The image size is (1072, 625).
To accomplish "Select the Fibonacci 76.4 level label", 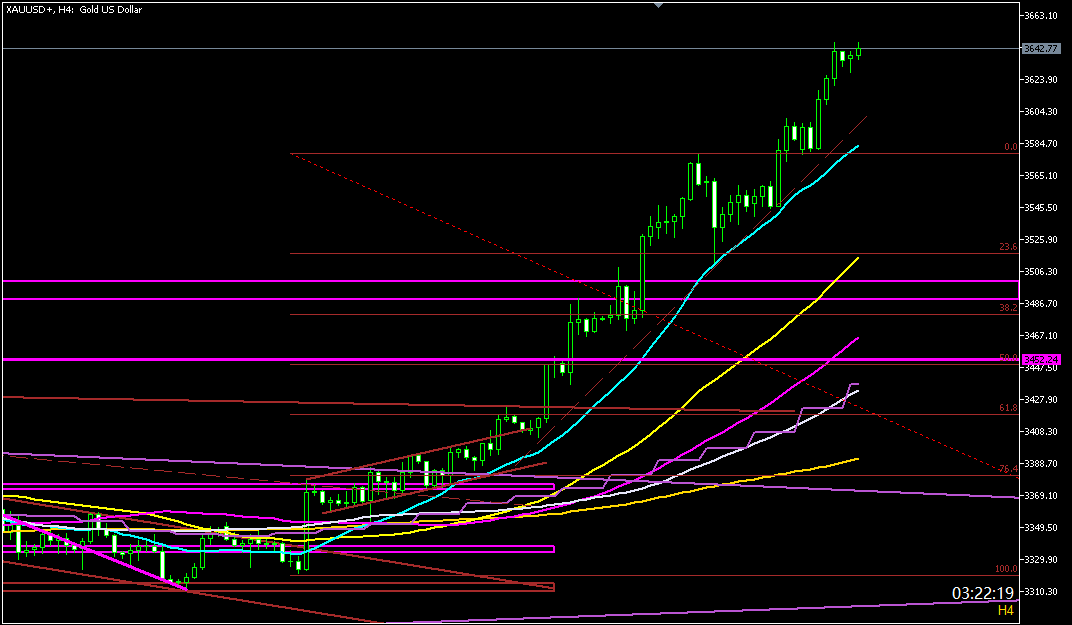I will [x=1008, y=469].
